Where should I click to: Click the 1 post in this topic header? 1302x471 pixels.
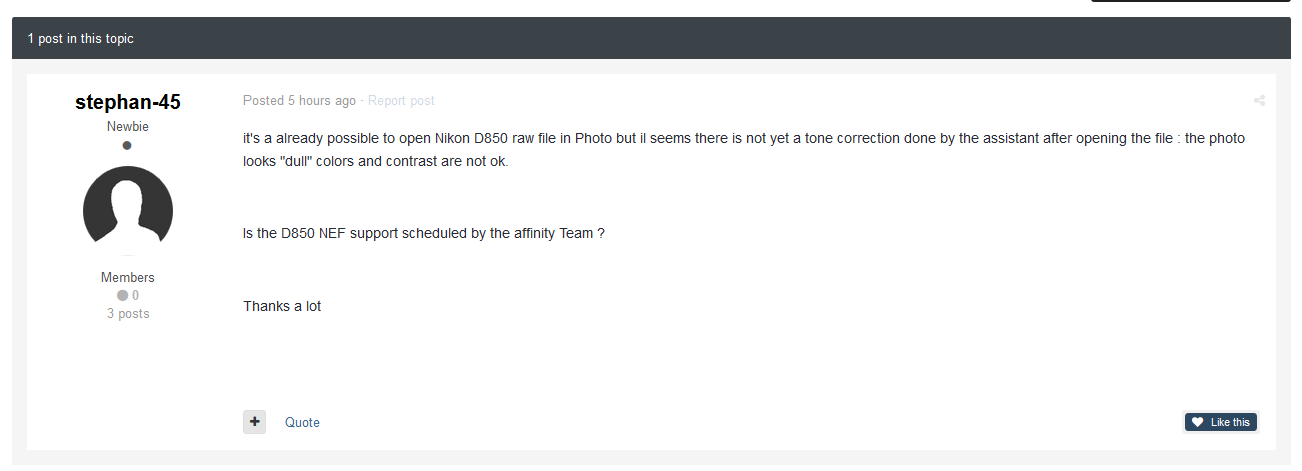[x=81, y=39]
